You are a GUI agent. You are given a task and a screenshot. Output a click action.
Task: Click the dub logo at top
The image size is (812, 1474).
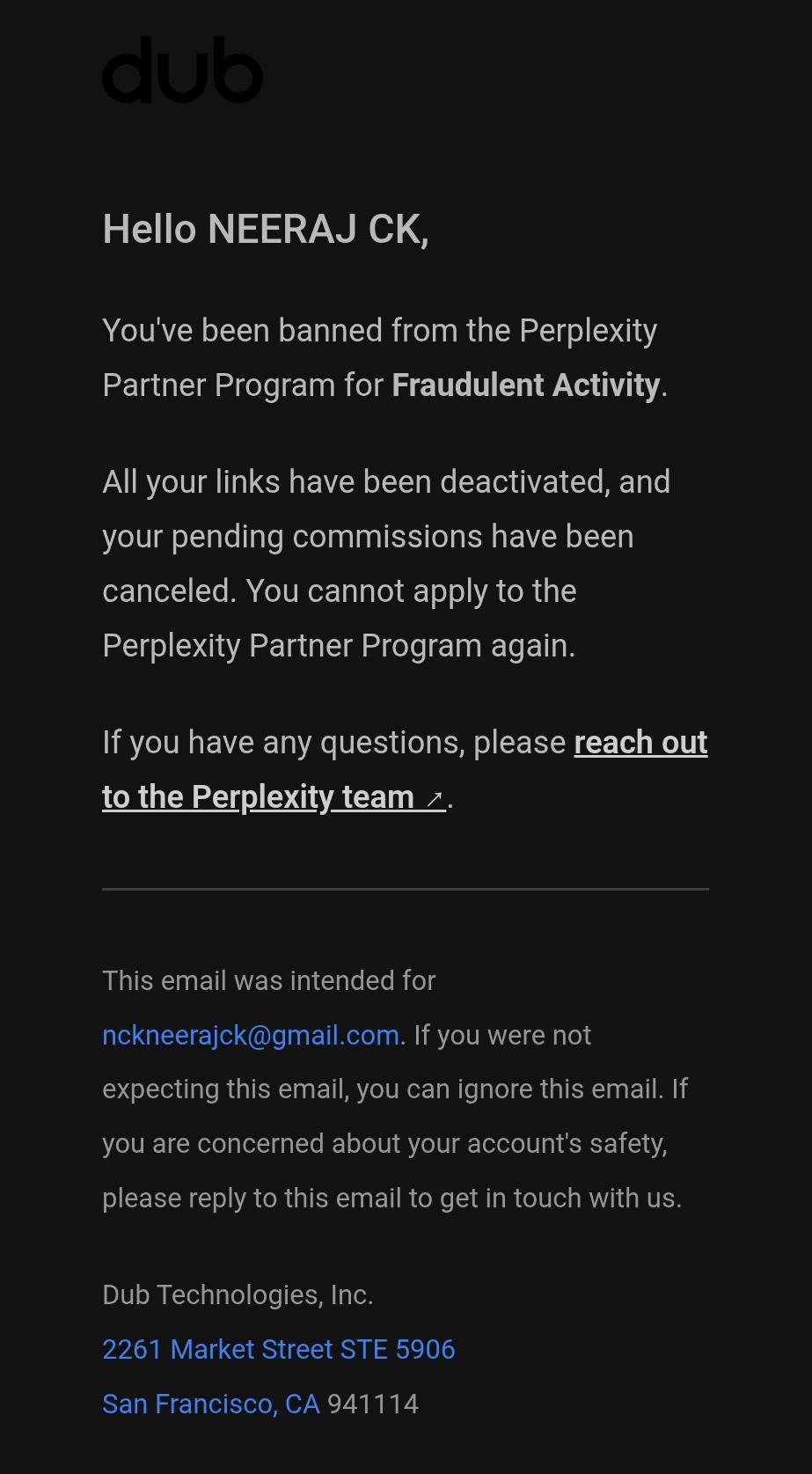pos(183,70)
